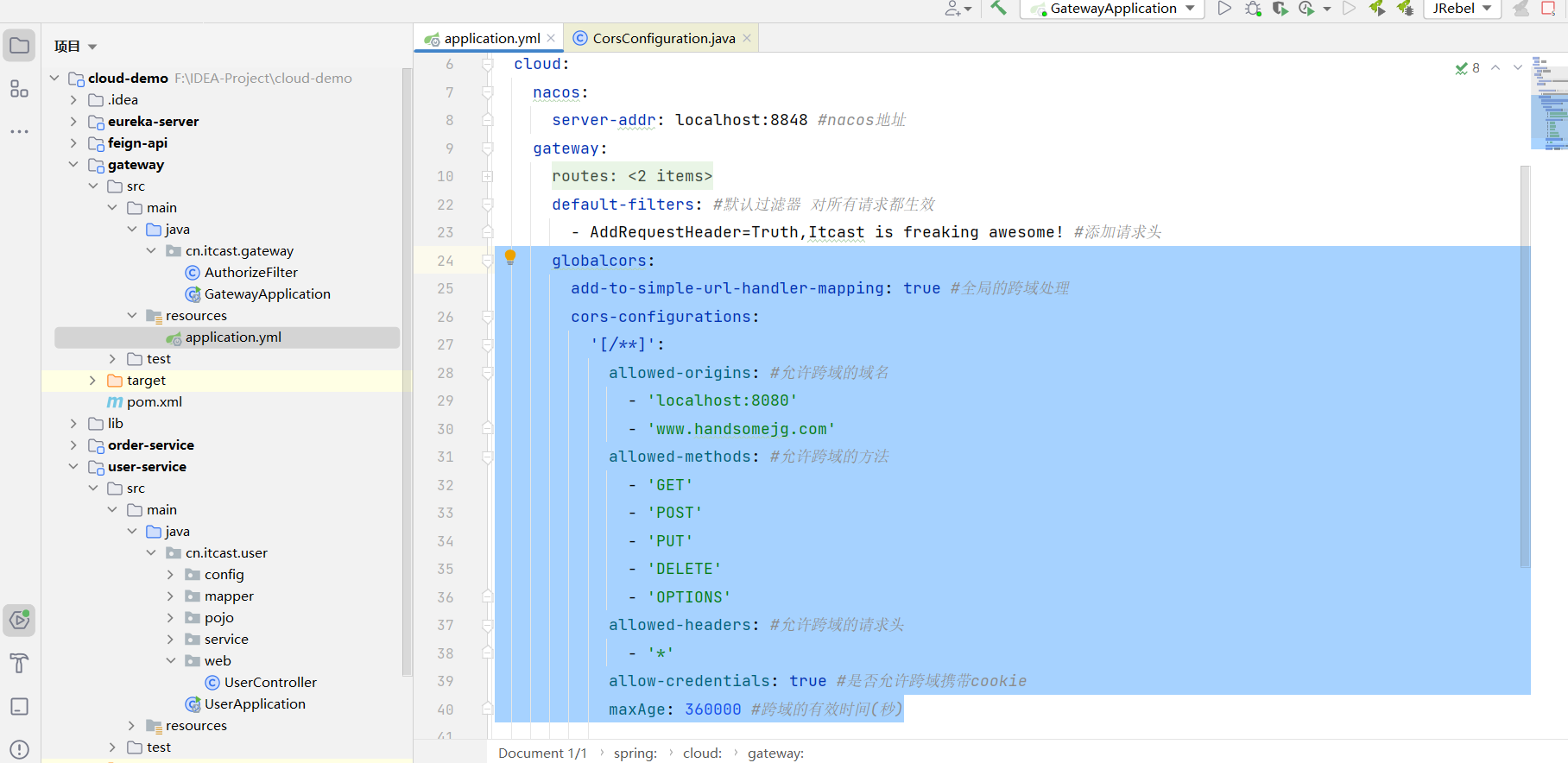
Task: Expand the eureka-server module
Action: 73,121
